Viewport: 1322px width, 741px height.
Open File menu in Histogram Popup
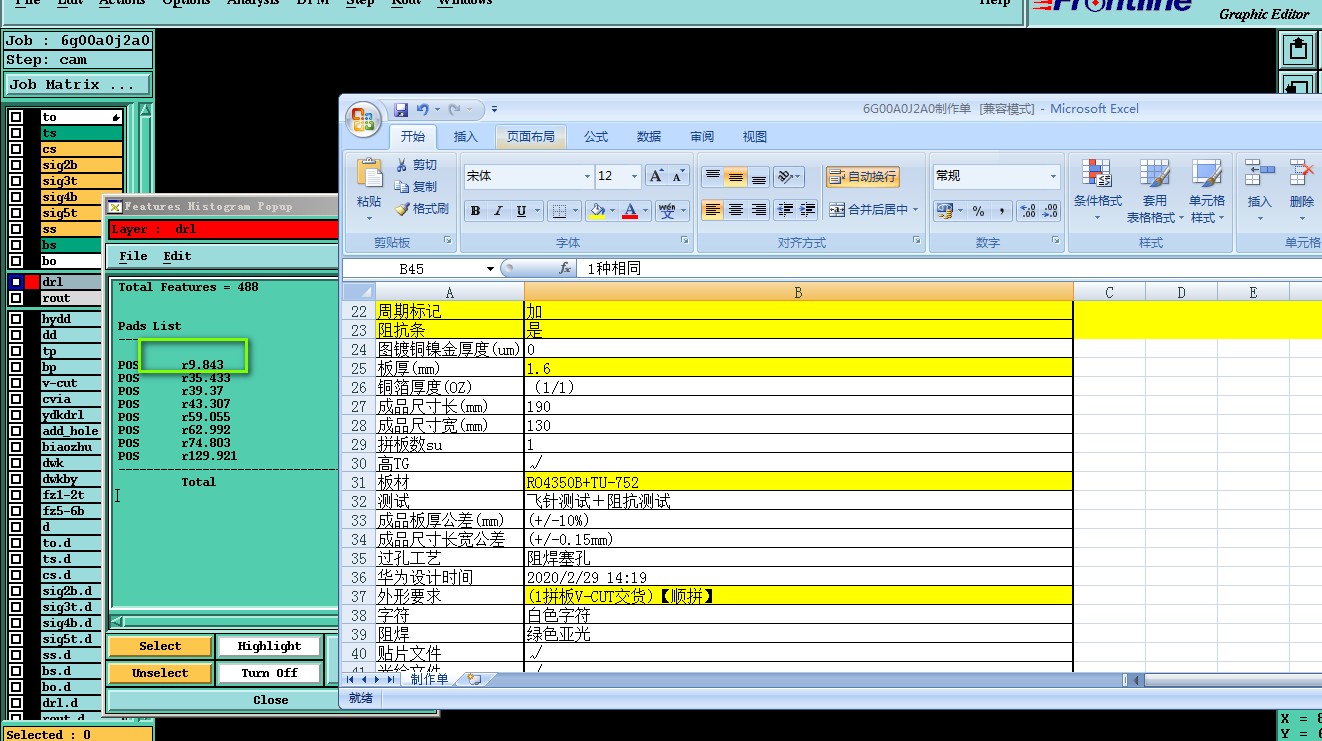pyautogui.click(x=133, y=256)
